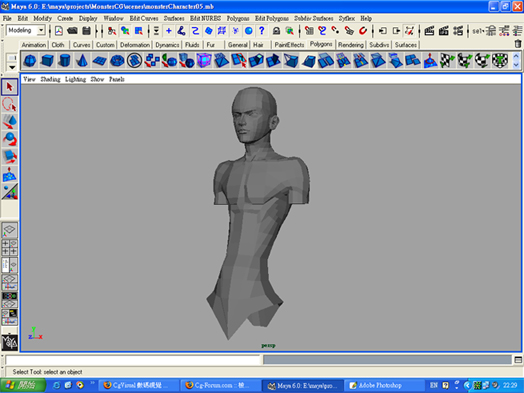Click the render current frame clapper icon

[x=429, y=31]
